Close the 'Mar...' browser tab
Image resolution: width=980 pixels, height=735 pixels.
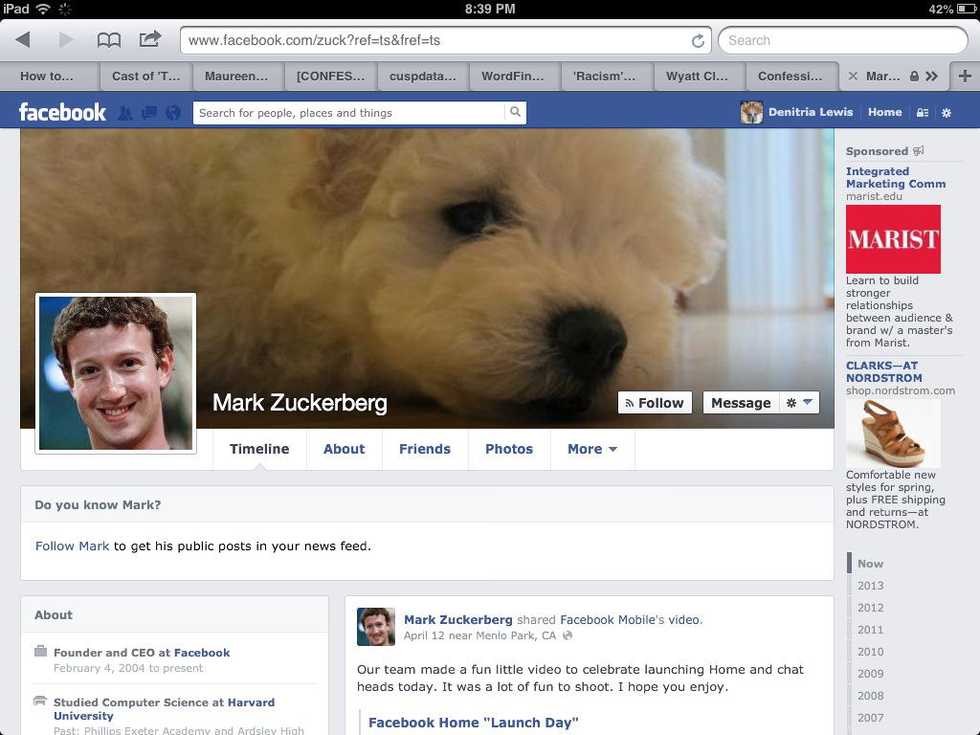click(852, 76)
